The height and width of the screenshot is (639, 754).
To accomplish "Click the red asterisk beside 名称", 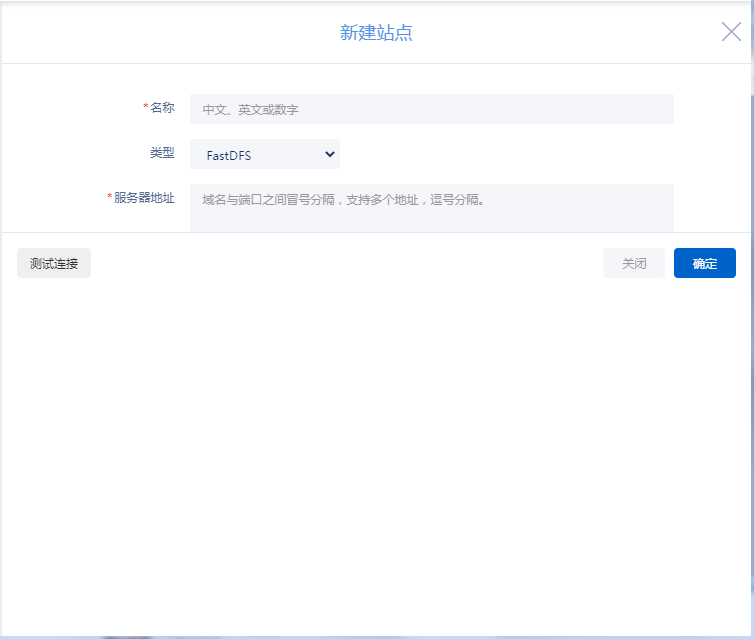I will [146, 108].
